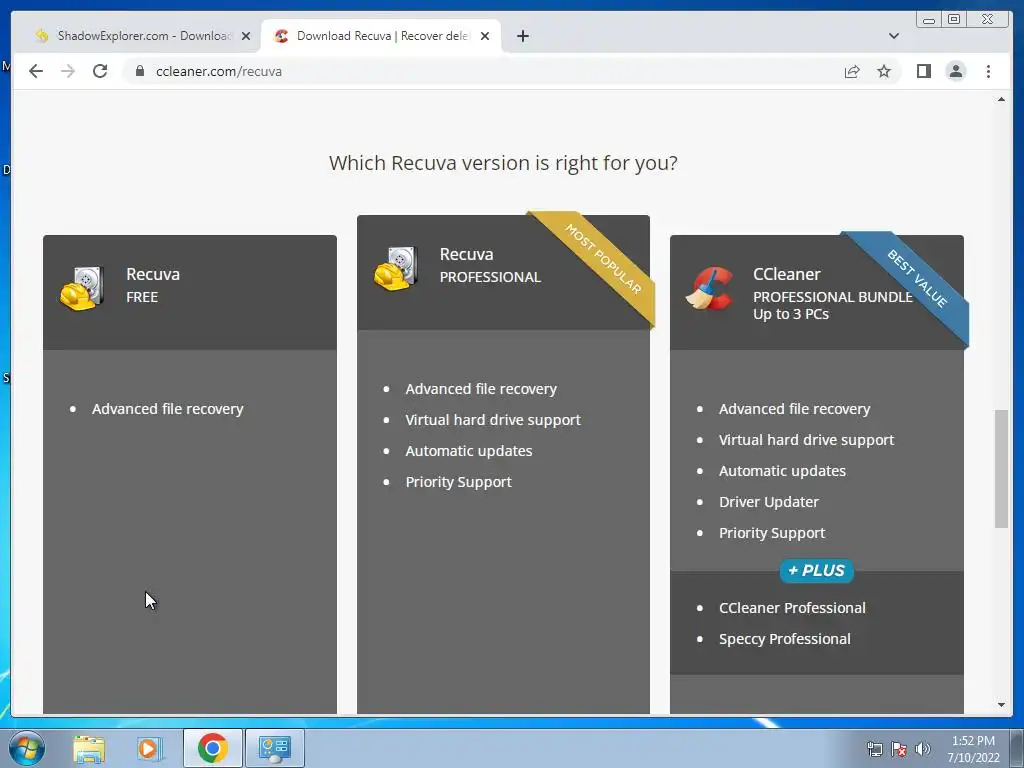This screenshot has width=1024, height=768.
Task: Open the Chrome three-dot menu
Action: [x=988, y=71]
